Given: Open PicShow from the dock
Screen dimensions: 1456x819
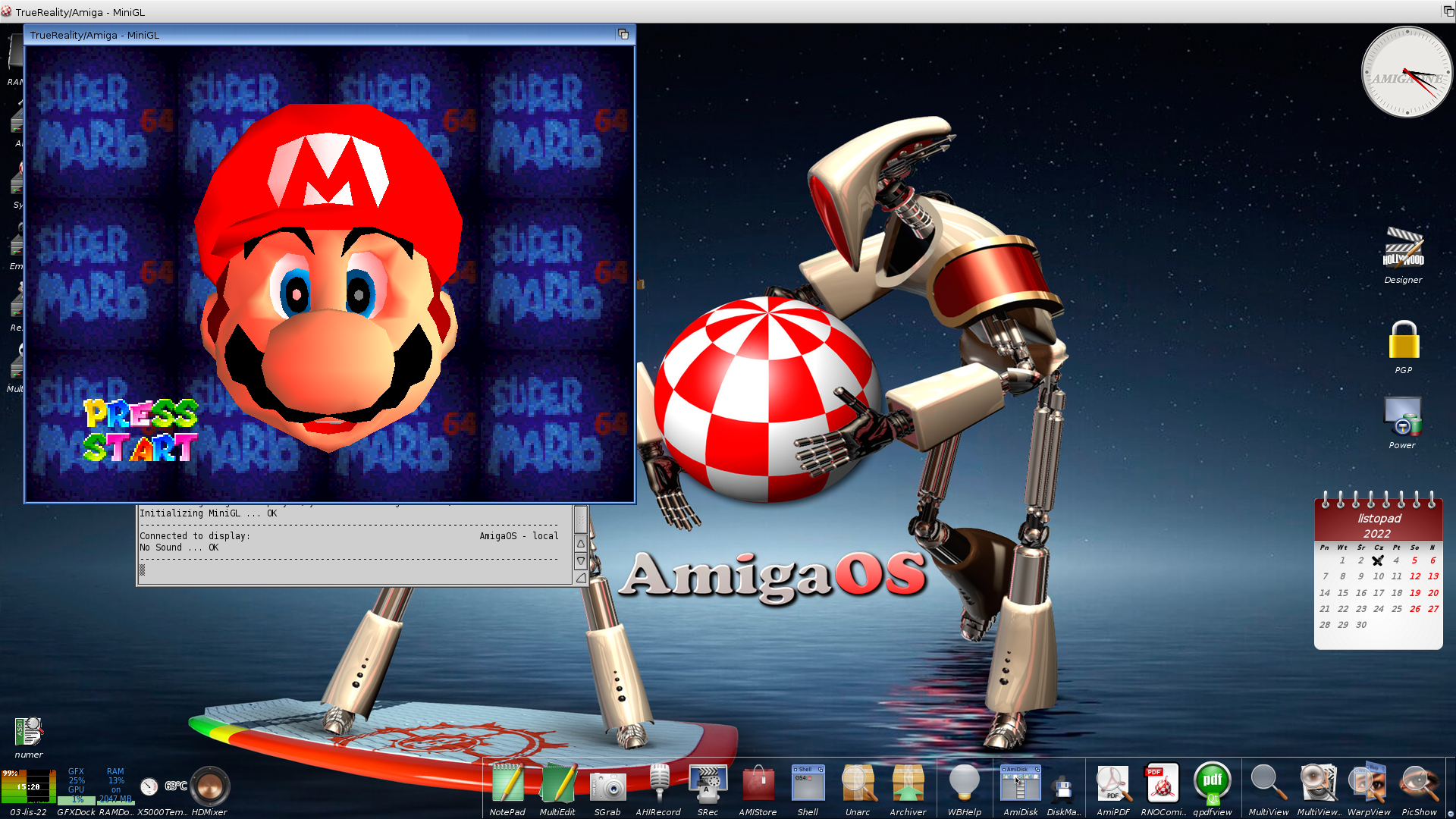Looking at the screenshot, I should (1419, 783).
